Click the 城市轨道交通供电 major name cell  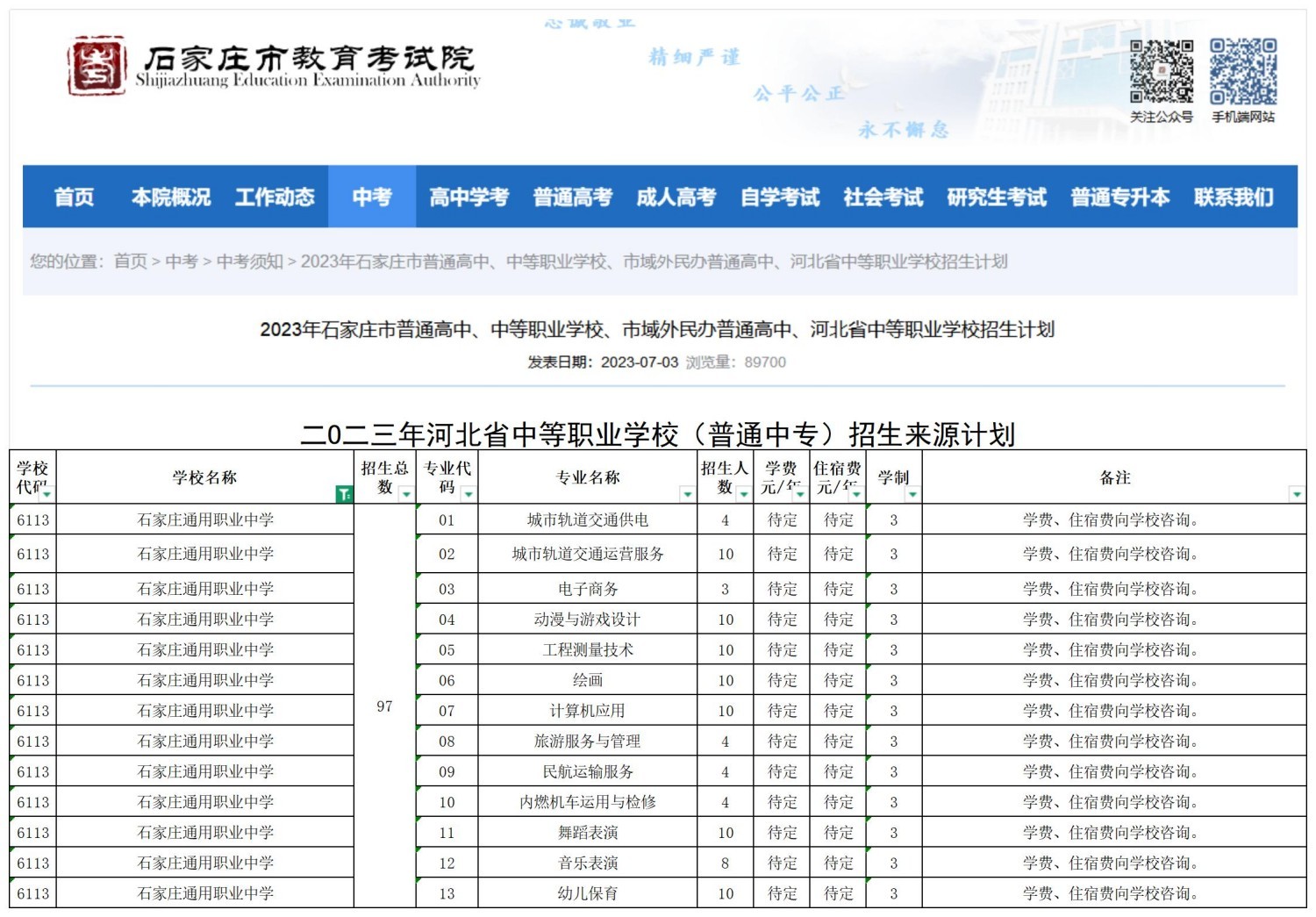pos(587,520)
